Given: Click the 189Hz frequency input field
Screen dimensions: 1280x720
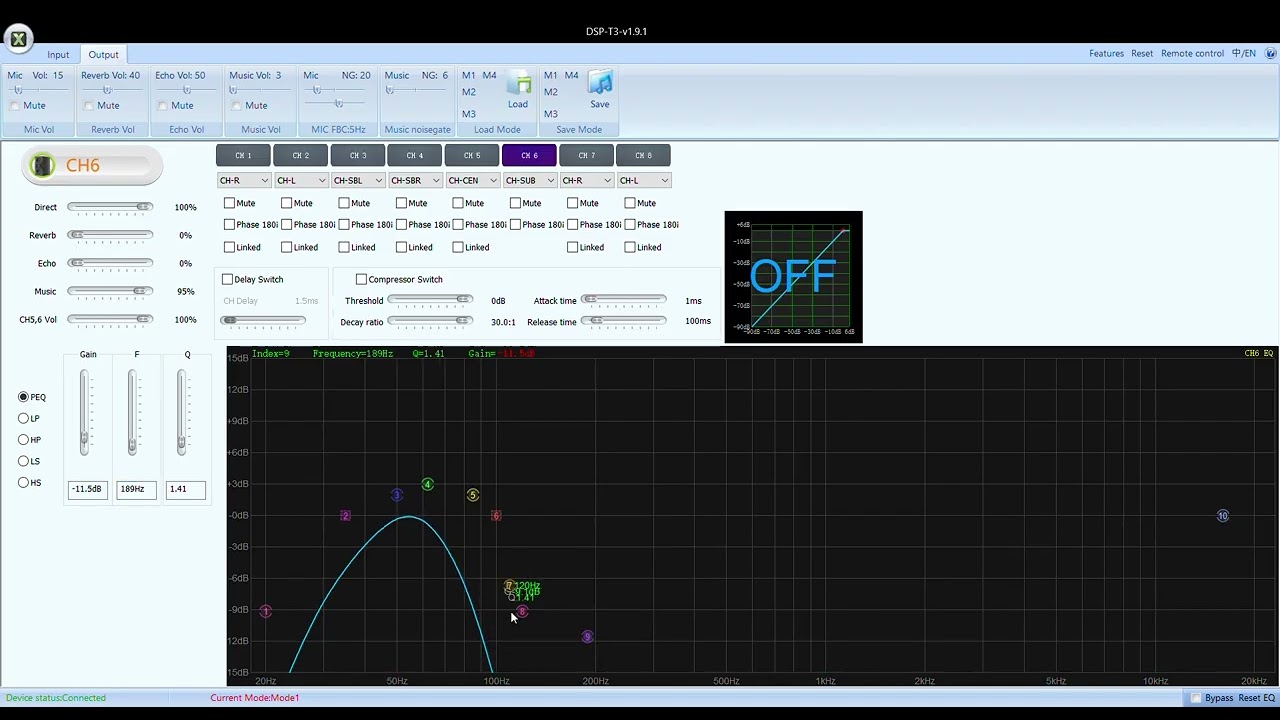Looking at the screenshot, I should click(135, 489).
